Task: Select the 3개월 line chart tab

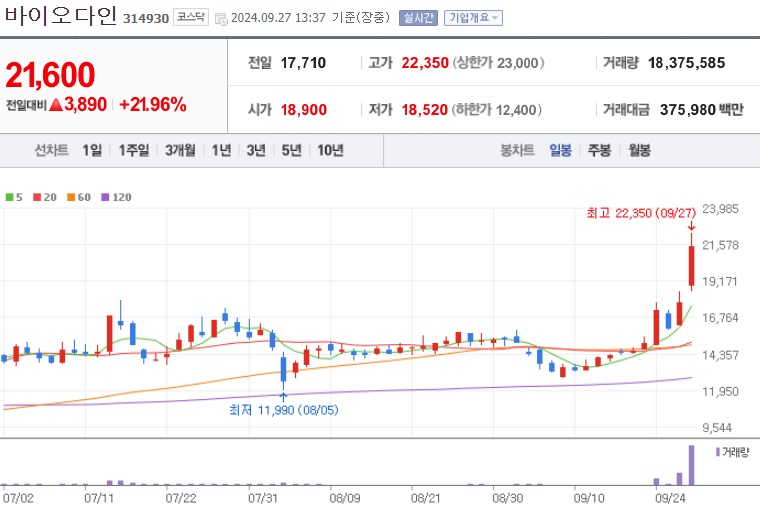Action: [x=180, y=150]
